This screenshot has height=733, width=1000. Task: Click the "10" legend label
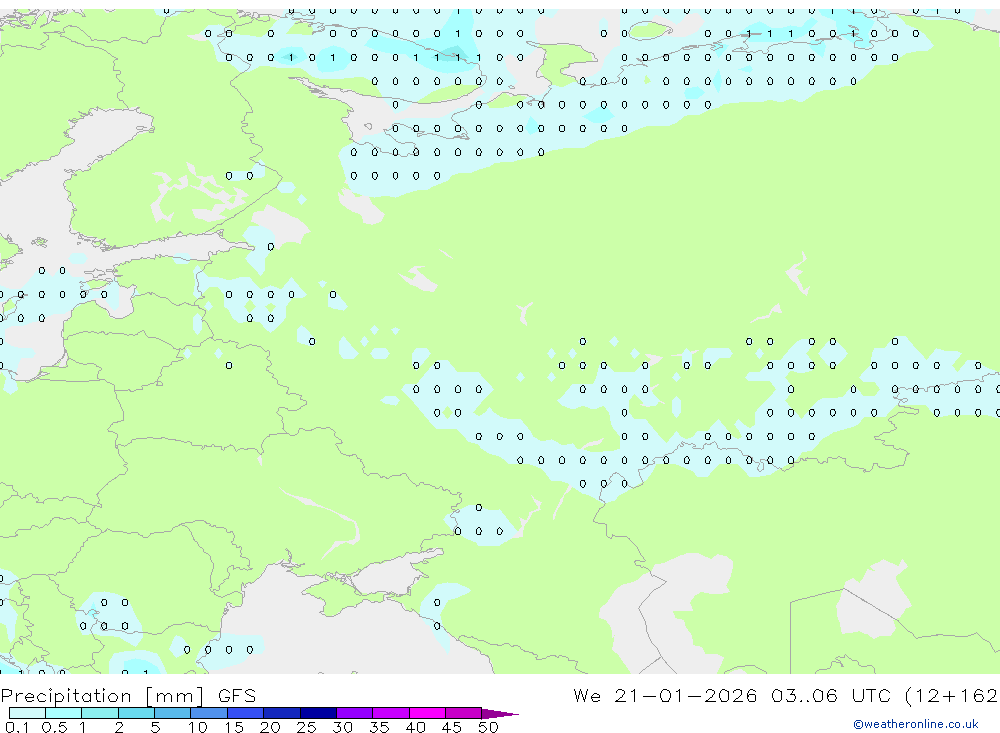tap(198, 727)
